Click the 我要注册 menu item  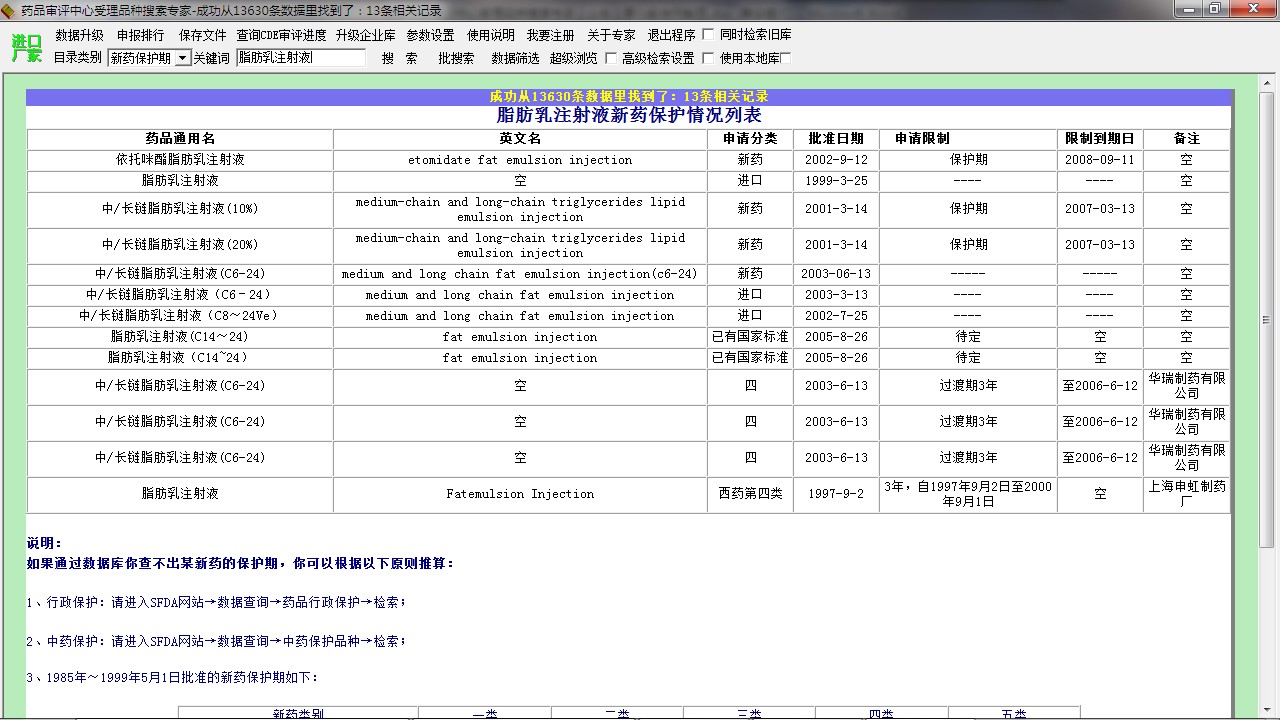point(551,35)
